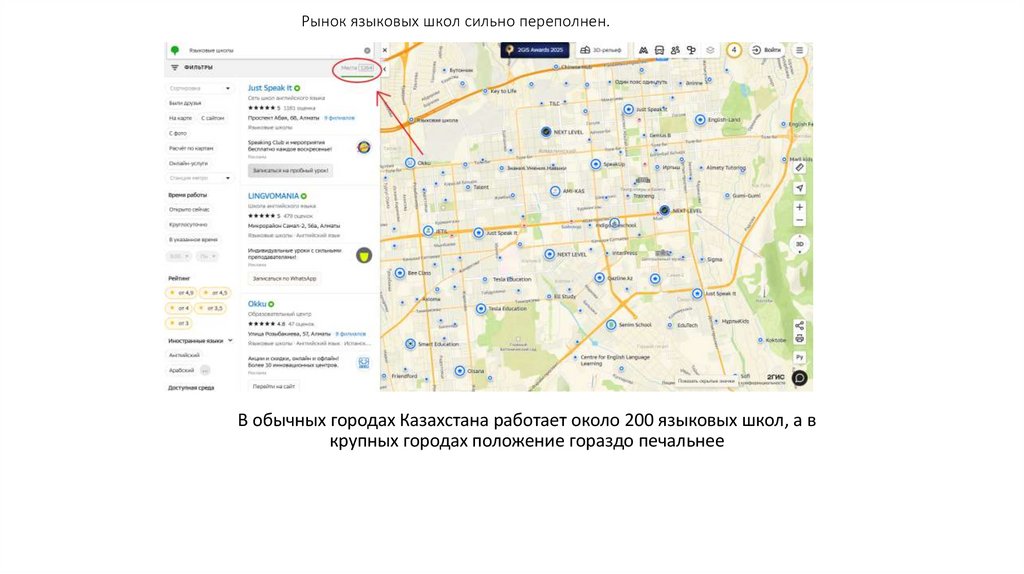This screenshot has width=1024, height=574.
Task: Show more languages with the ellipsis button
Action: [x=205, y=370]
